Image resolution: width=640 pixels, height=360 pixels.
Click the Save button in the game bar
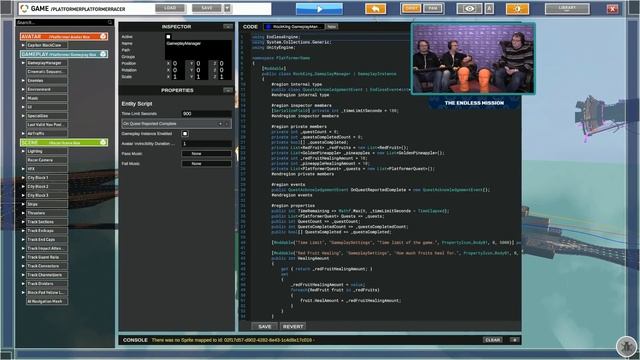207,8
